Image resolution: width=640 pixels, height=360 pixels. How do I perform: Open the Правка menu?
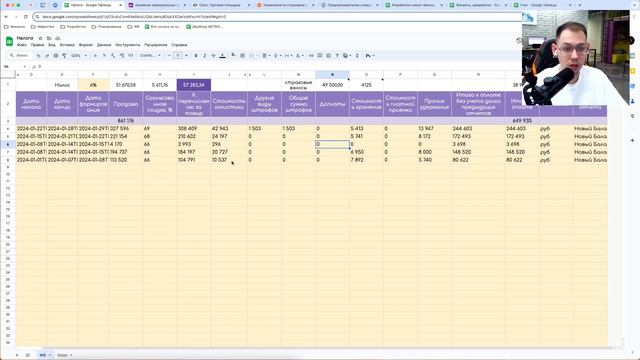[37, 45]
